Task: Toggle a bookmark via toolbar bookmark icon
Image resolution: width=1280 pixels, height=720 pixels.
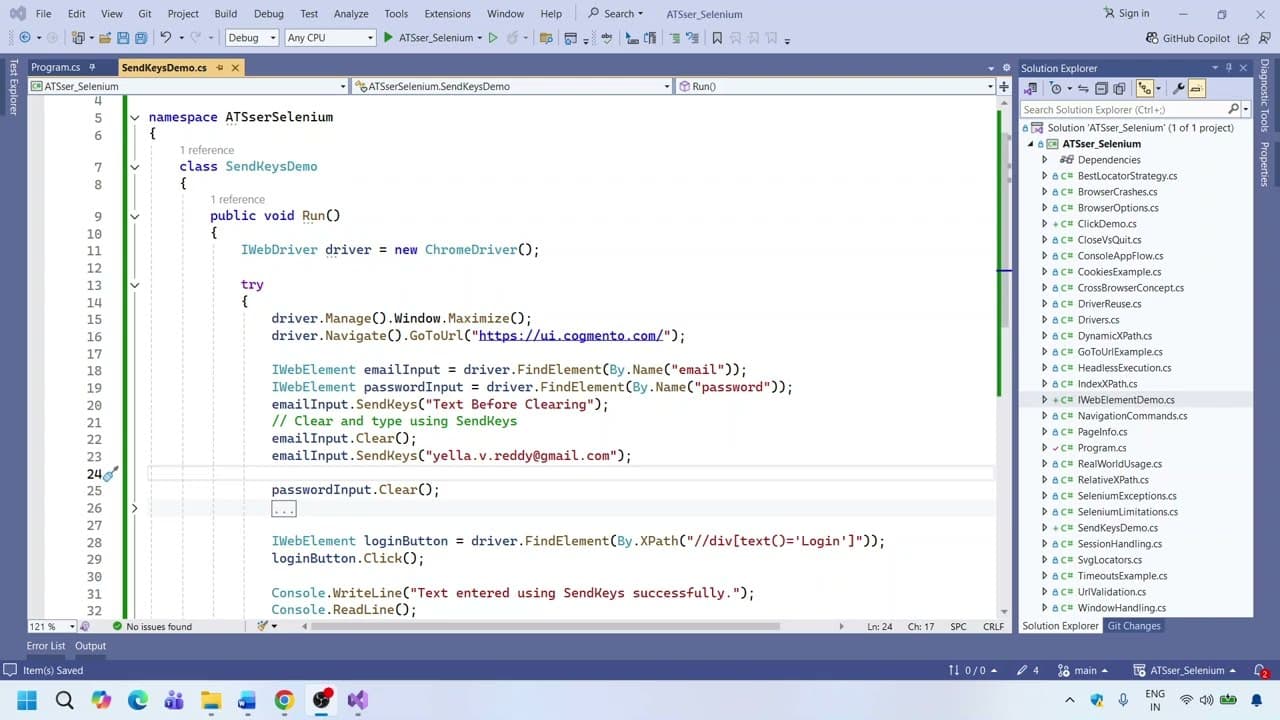Action: click(x=716, y=38)
